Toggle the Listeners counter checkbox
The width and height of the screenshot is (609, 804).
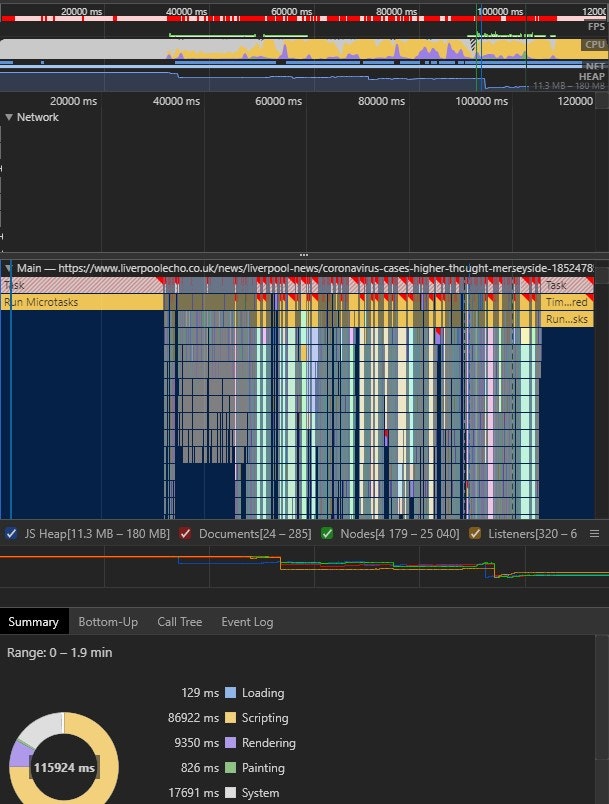coord(475,534)
